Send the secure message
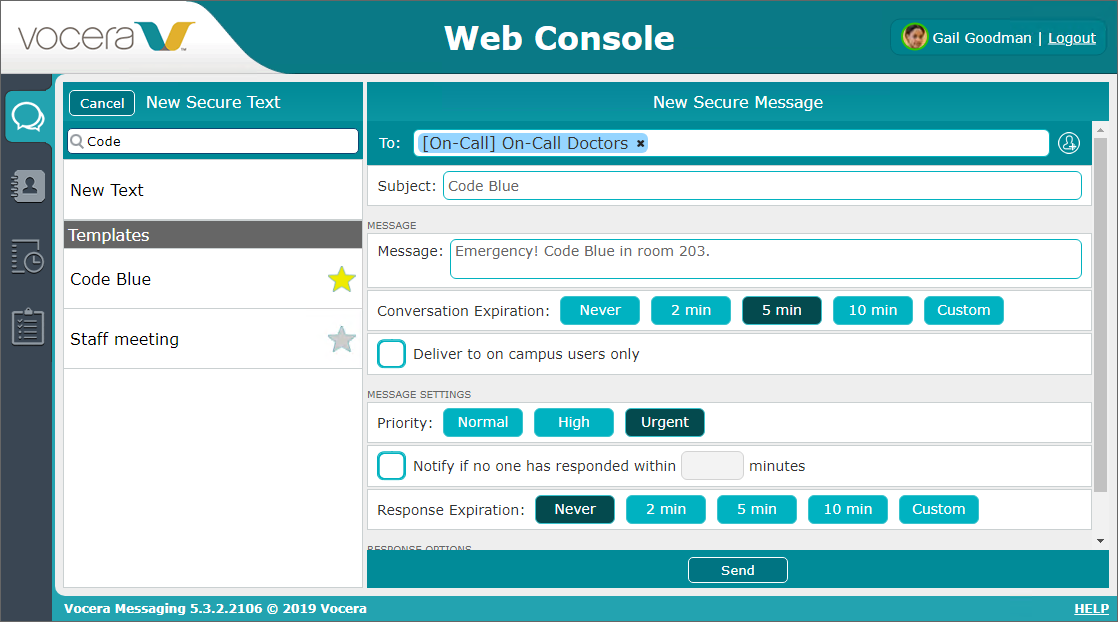The height and width of the screenshot is (622, 1118). pos(737,570)
